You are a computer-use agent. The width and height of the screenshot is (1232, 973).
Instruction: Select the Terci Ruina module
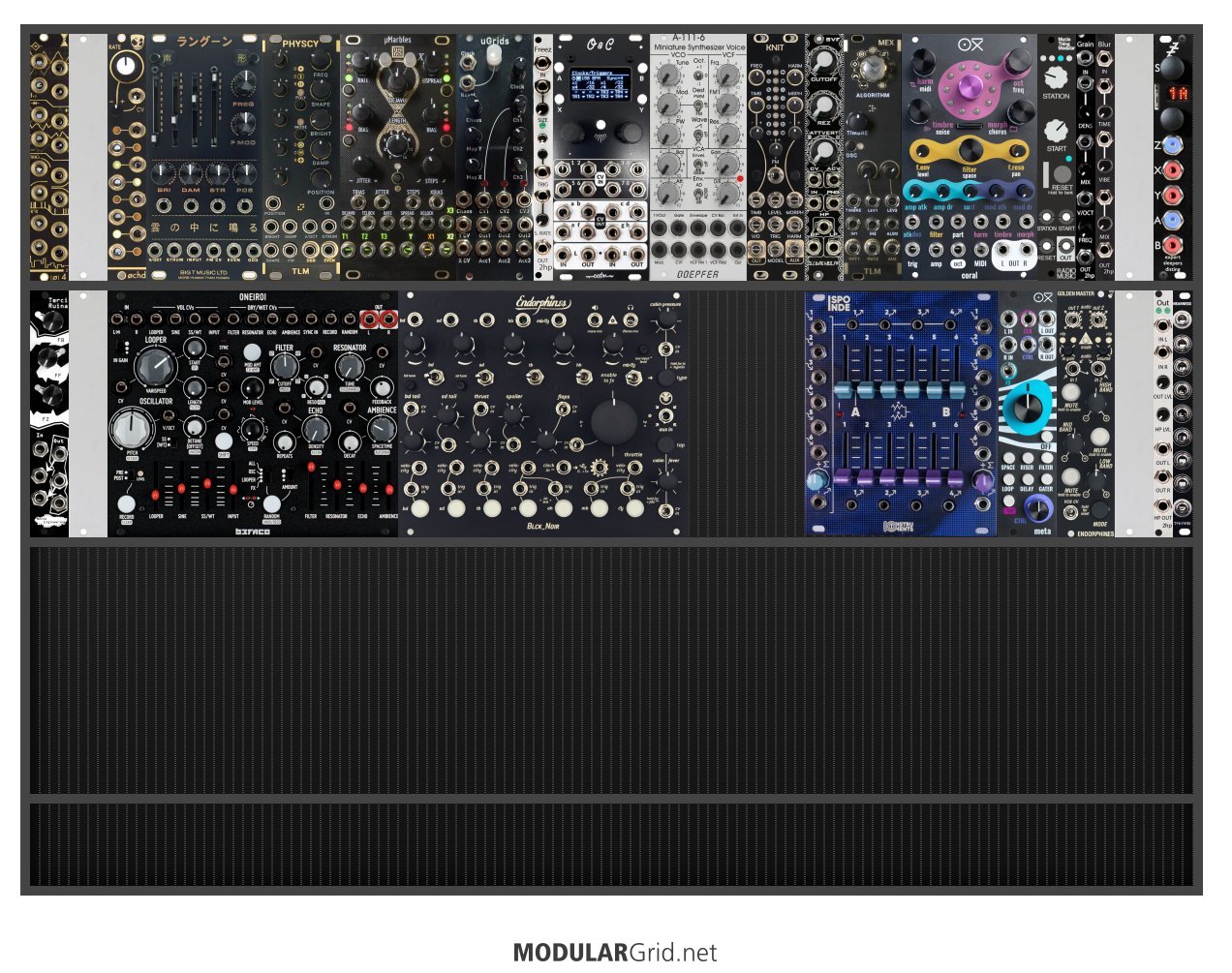[x=49, y=412]
